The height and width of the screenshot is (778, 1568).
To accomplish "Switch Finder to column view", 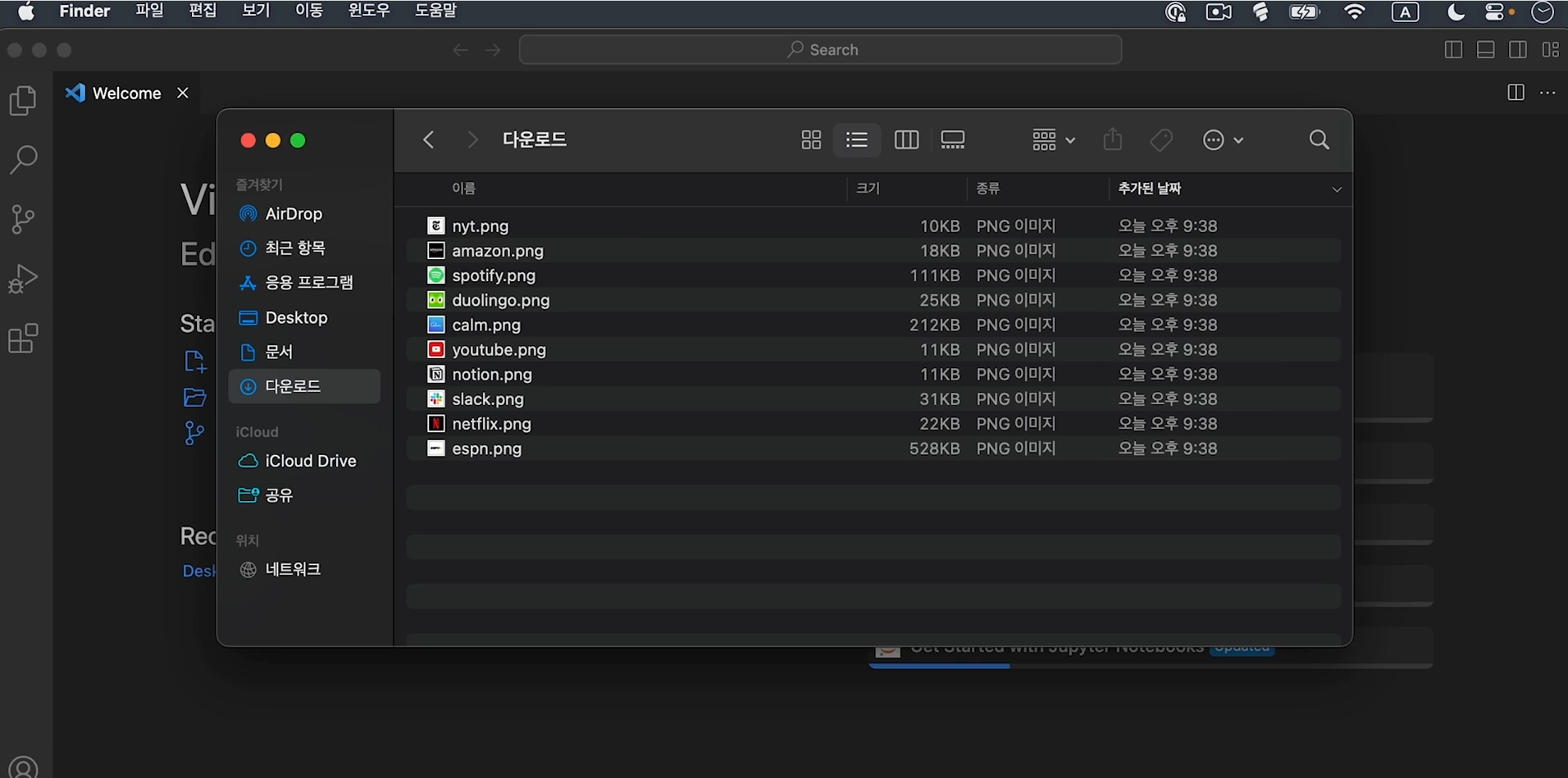I will (906, 140).
